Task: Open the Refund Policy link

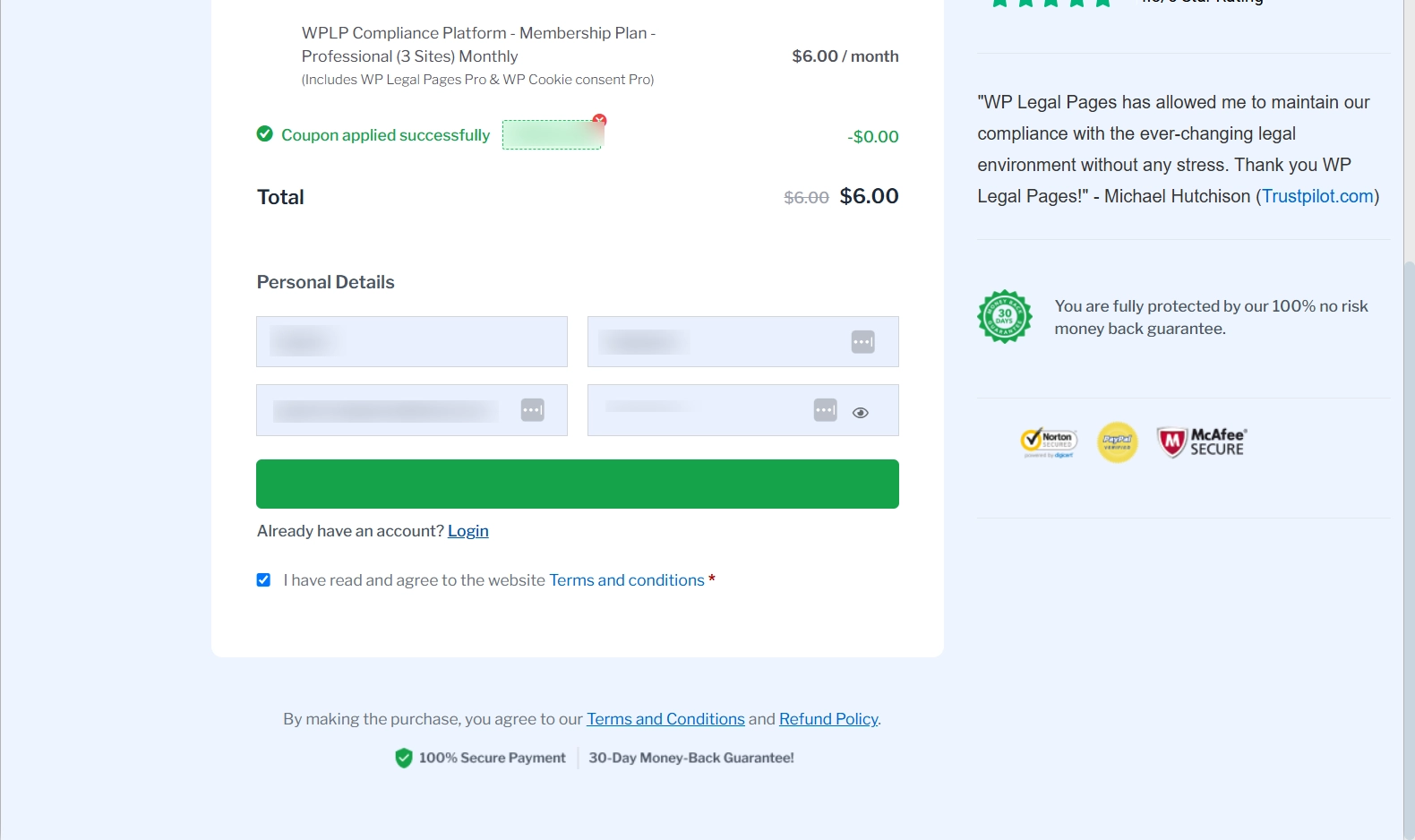Action: [x=828, y=719]
